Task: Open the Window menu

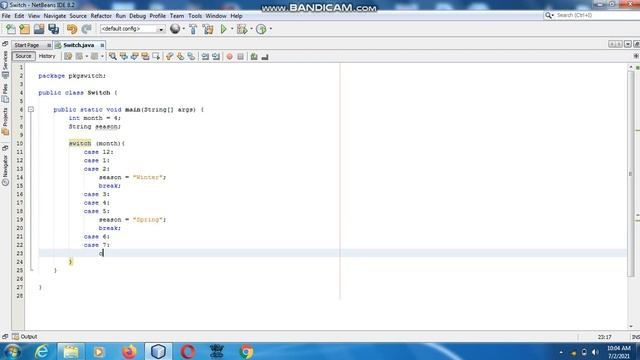Action: coord(216,16)
